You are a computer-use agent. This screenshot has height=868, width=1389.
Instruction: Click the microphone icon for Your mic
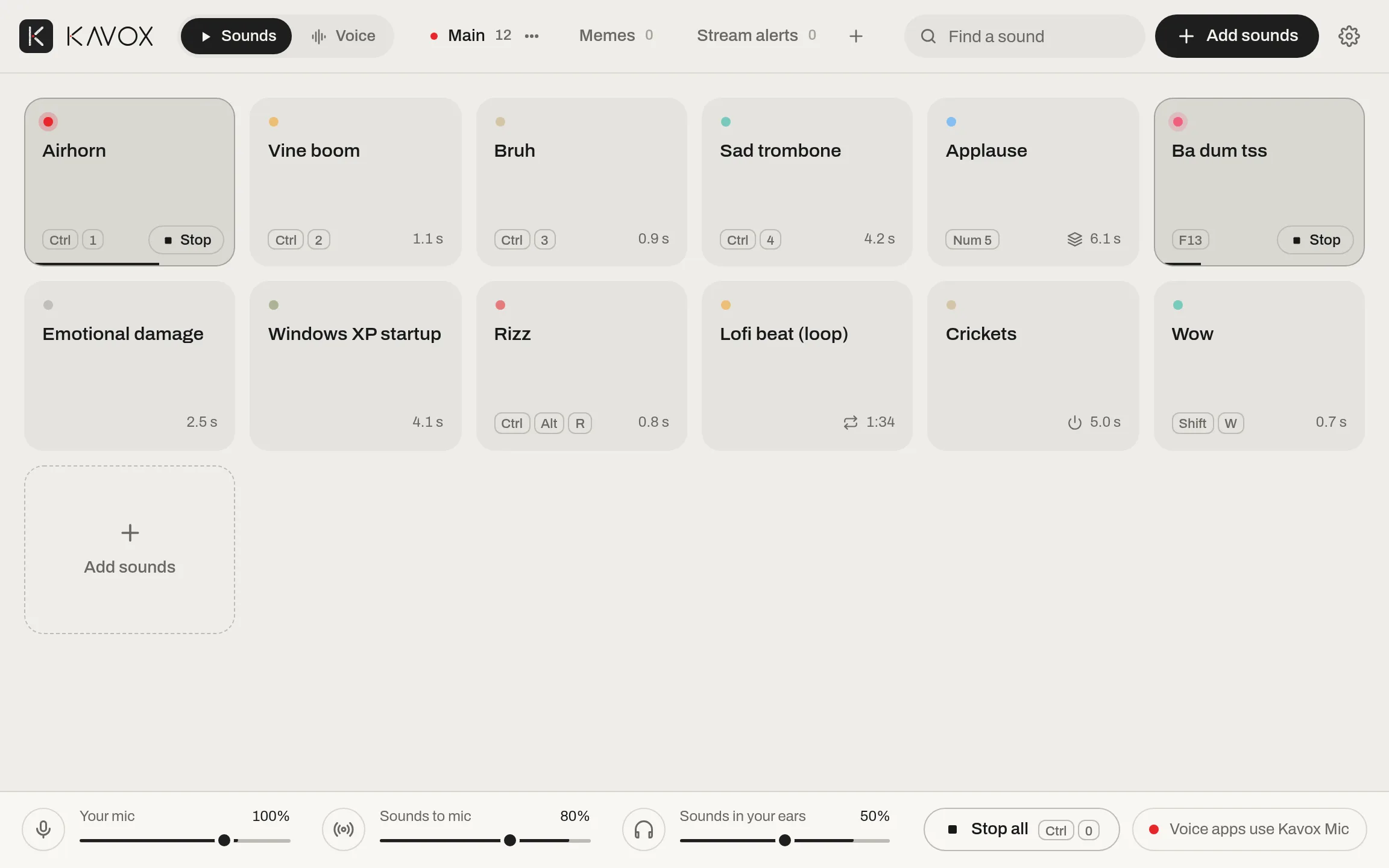pyautogui.click(x=43, y=829)
